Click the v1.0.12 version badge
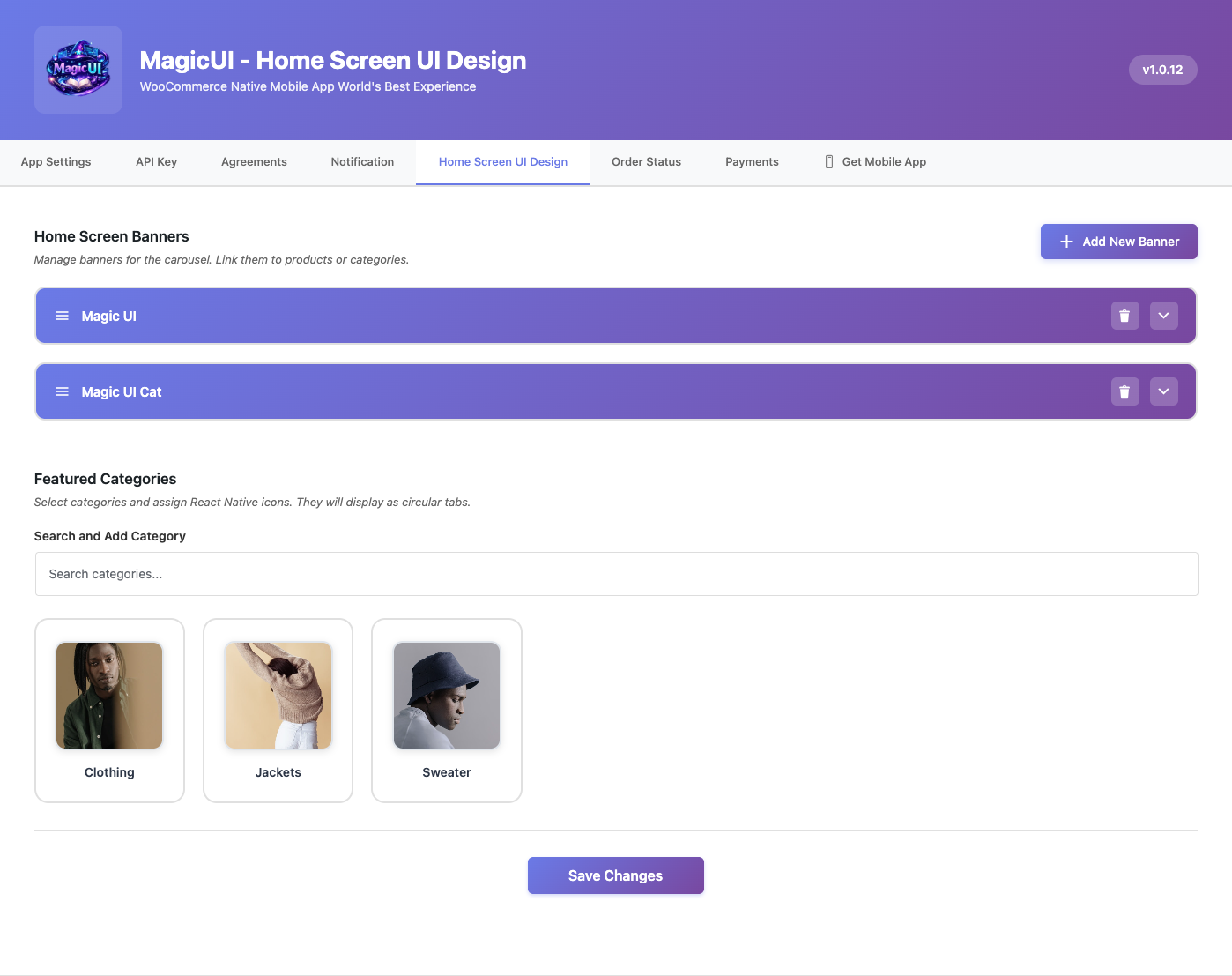 pos(1162,70)
